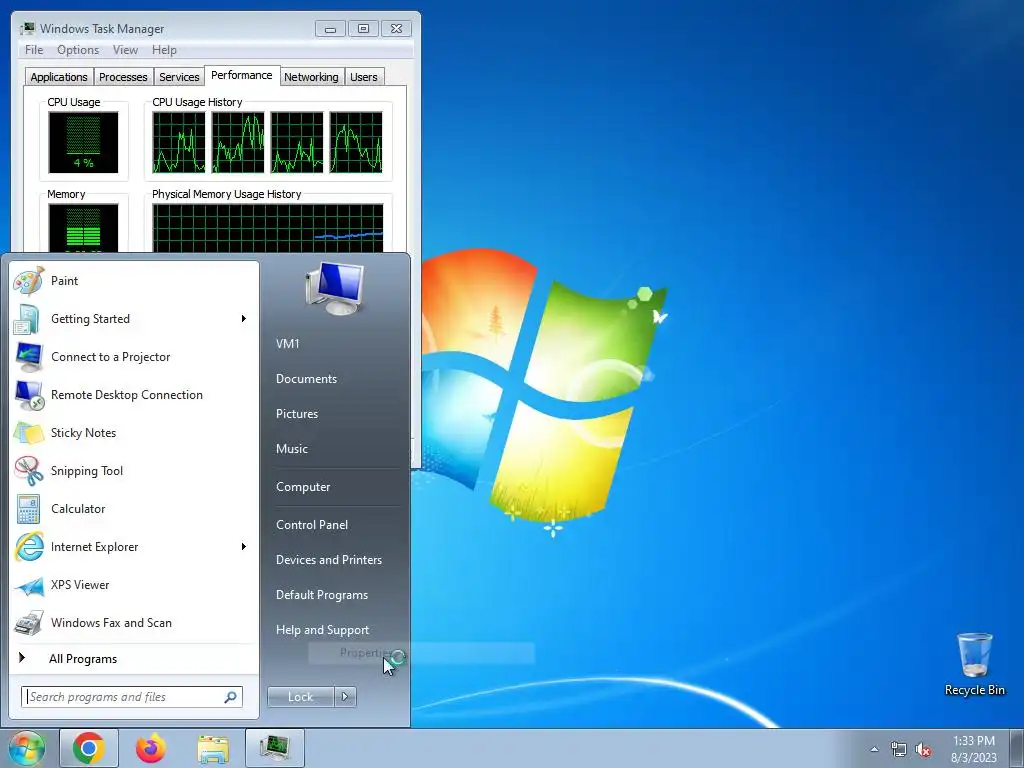Click the last CPU Usage History graph
Image resolution: width=1024 pixels, height=768 pixels.
click(x=356, y=142)
